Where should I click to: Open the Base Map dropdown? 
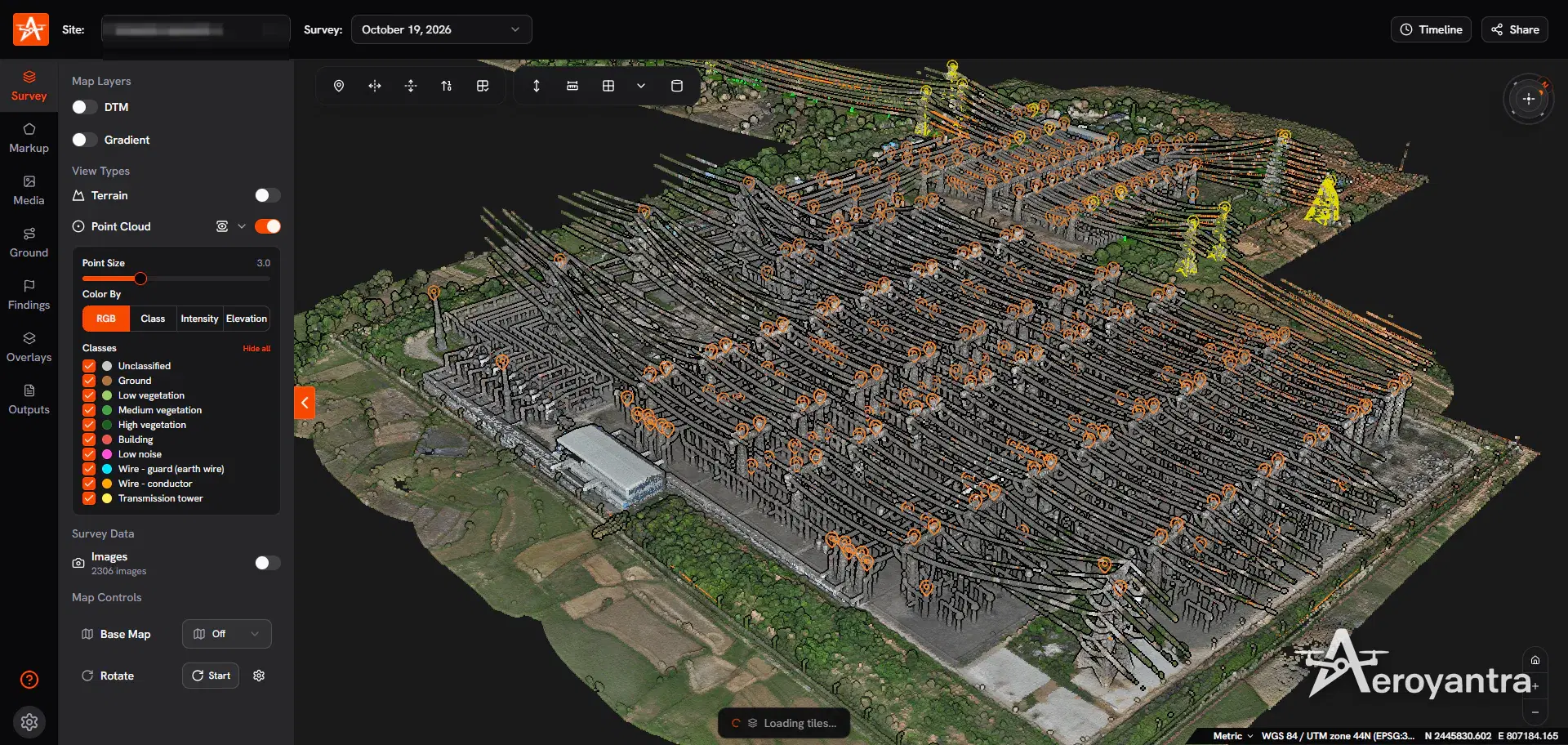(227, 634)
